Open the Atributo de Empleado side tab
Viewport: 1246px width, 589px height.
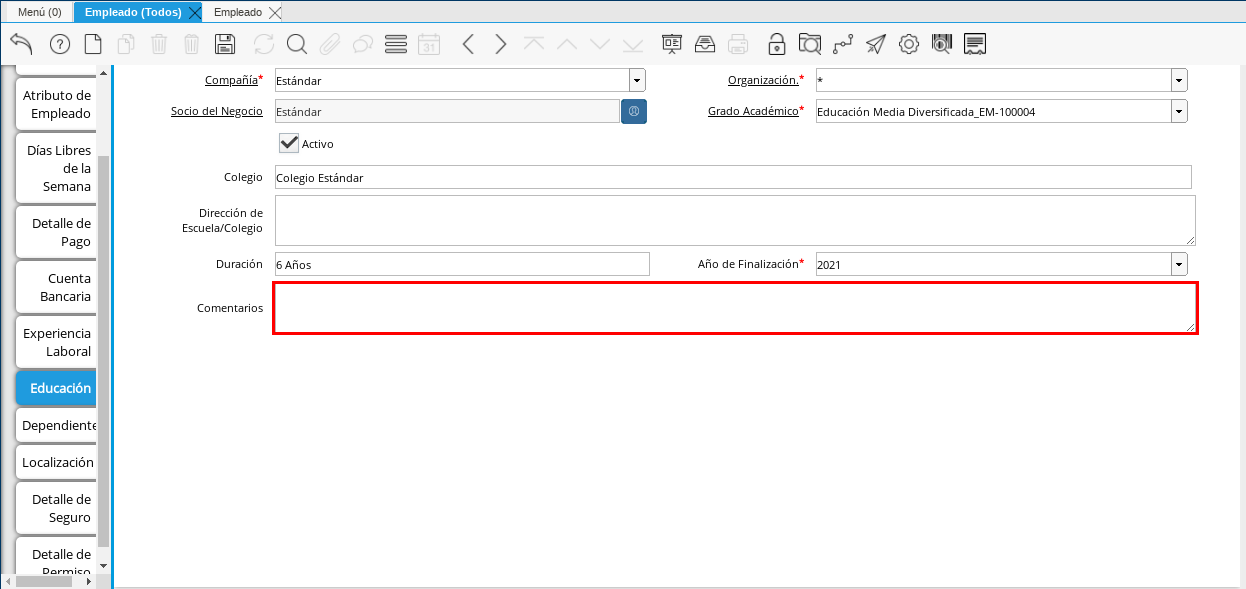(56, 104)
